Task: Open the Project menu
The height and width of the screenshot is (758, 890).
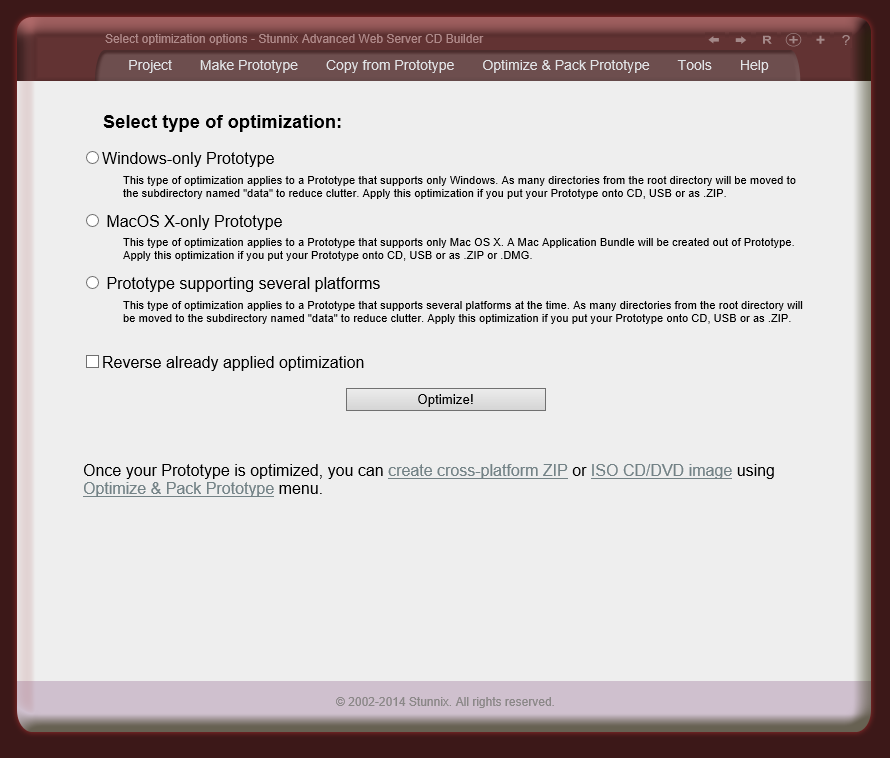Action: (149, 65)
